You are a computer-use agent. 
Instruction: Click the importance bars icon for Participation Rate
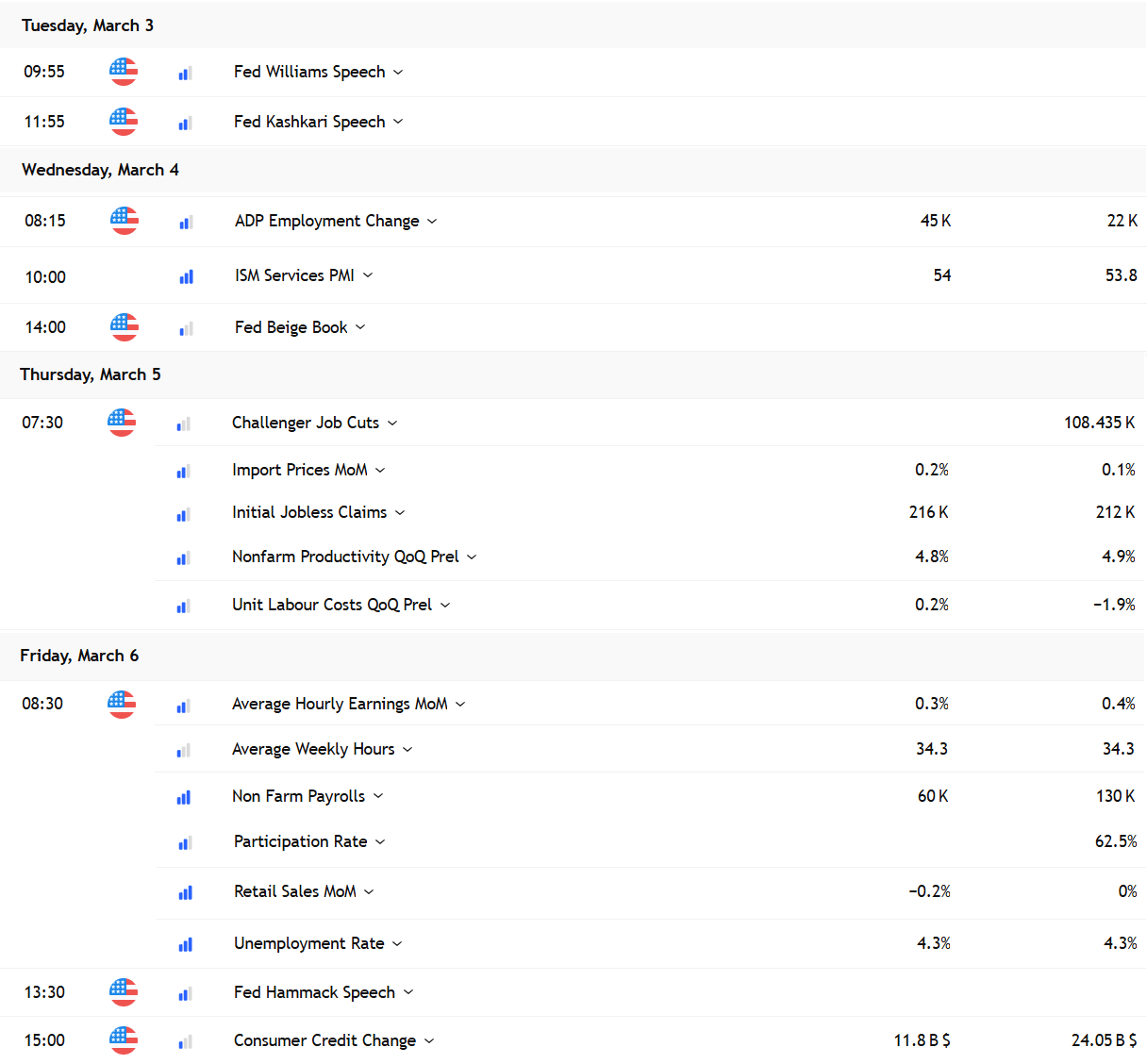pyautogui.click(x=185, y=842)
